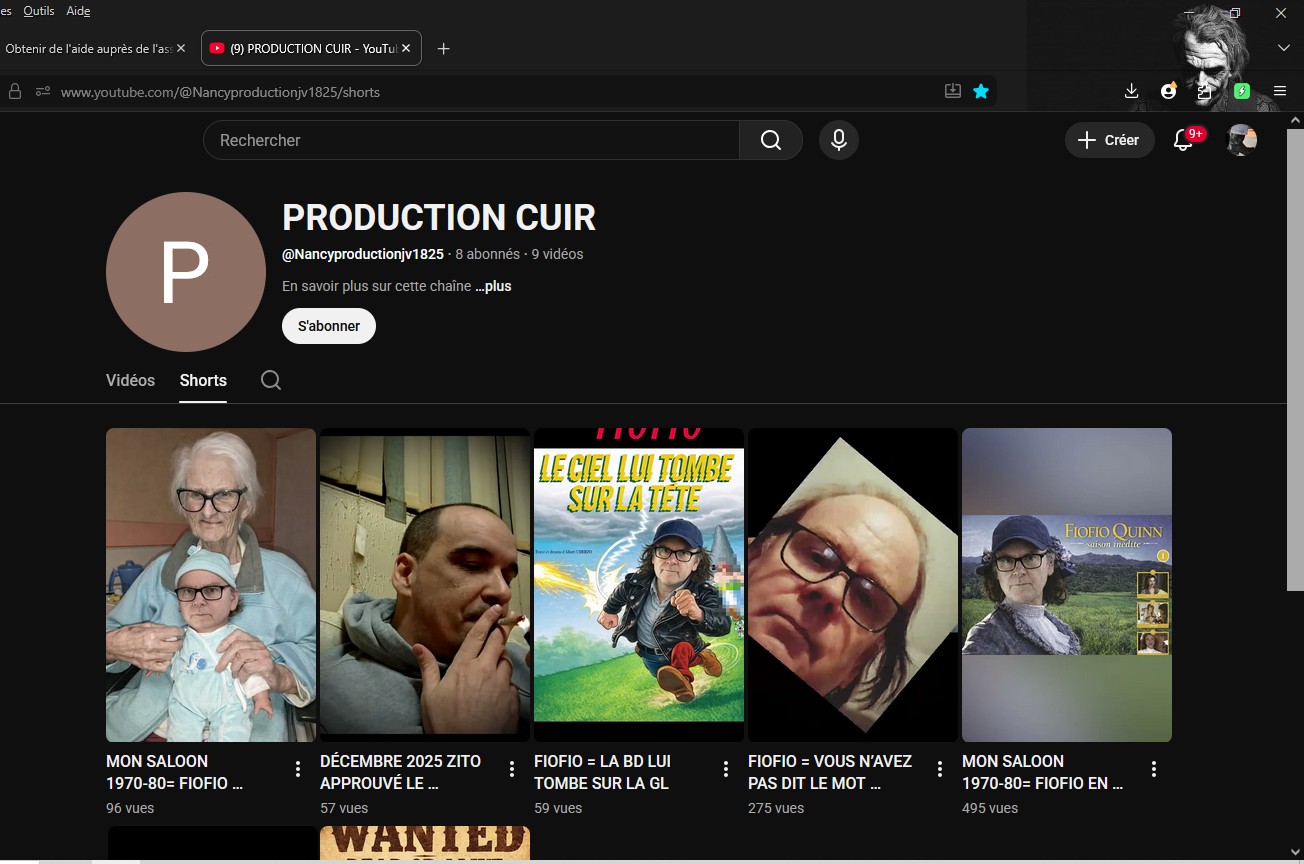Subscribe with the S'abonner button
Screen dimensions: 1304x864
point(329,326)
